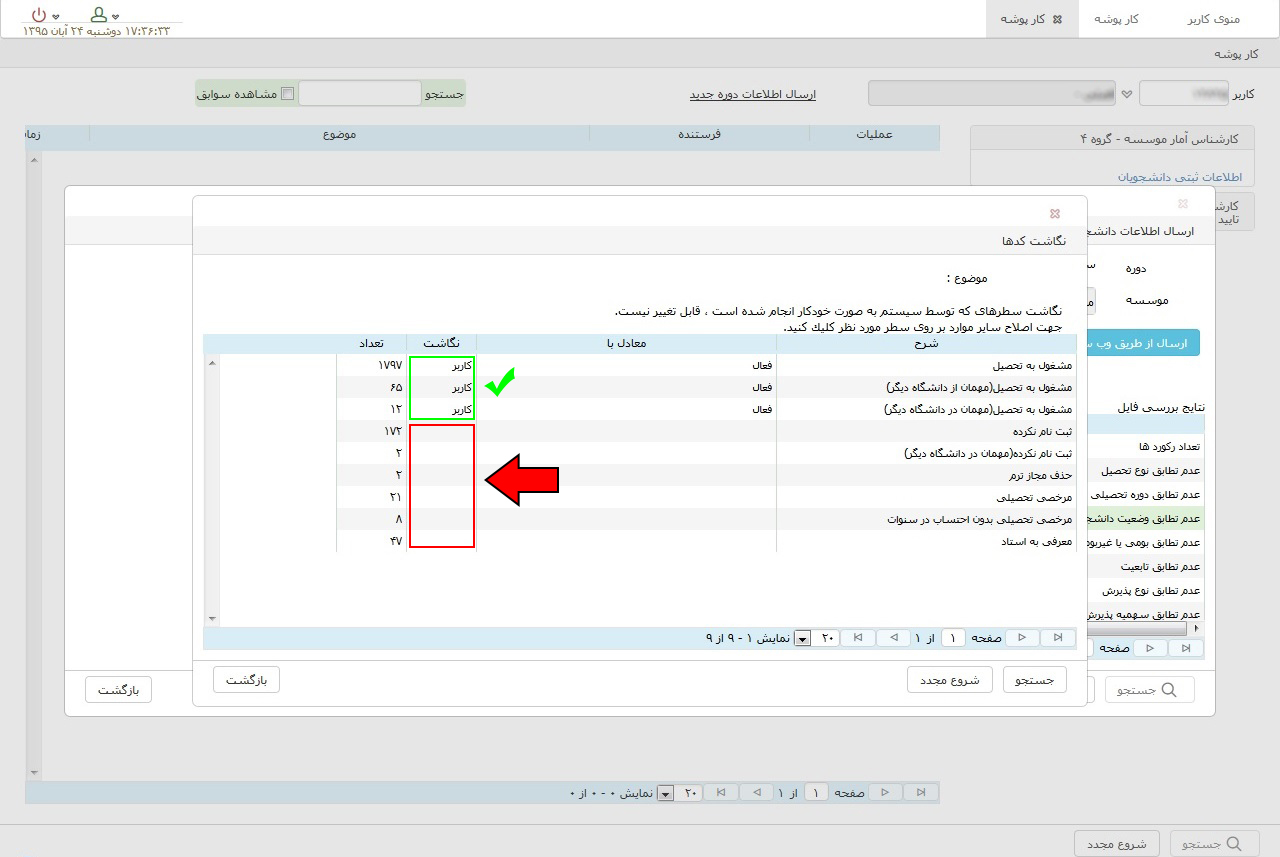Click the green checkmark beside the کاربر rows
The width and height of the screenshot is (1280, 857).
pos(501,385)
